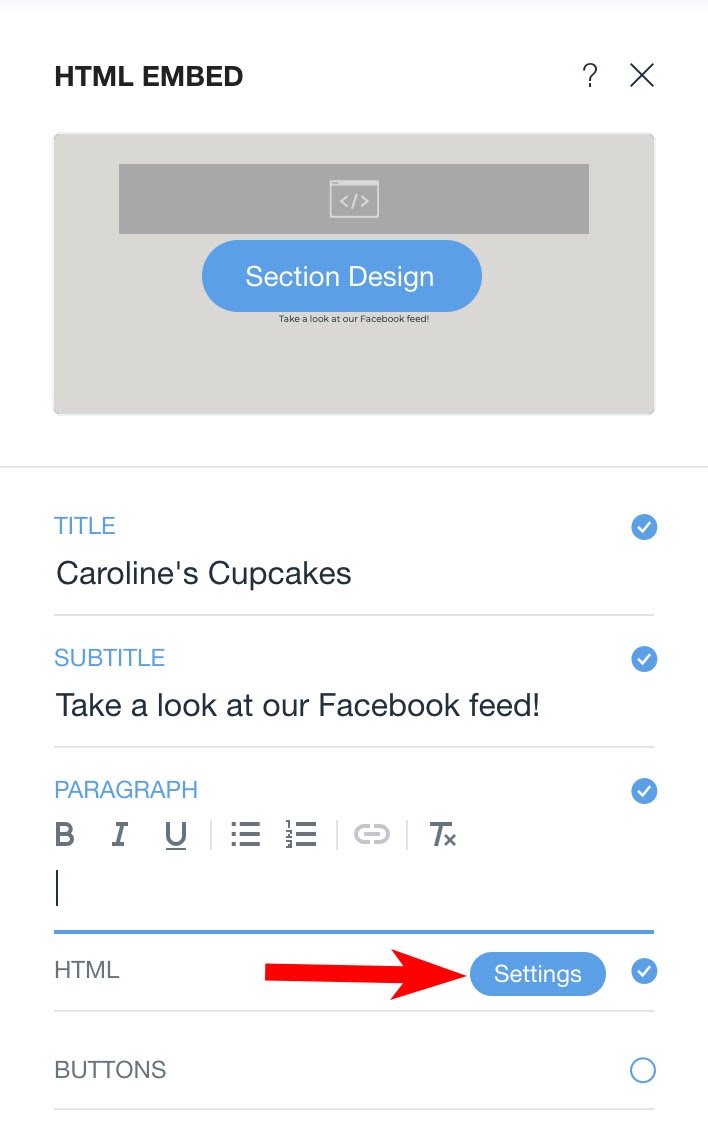Open HTML Settings button

(x=537, y=973)
